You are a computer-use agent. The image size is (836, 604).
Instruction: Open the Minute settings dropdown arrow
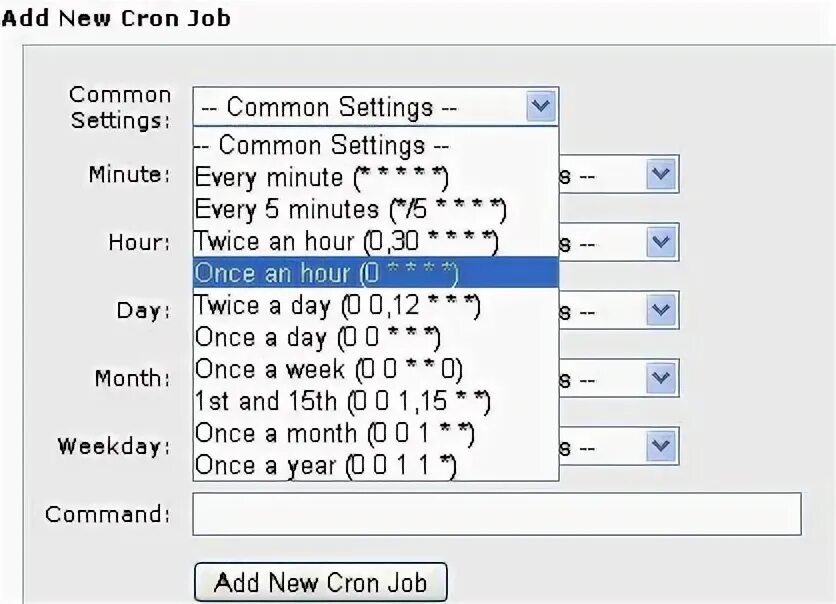point(660,175)
